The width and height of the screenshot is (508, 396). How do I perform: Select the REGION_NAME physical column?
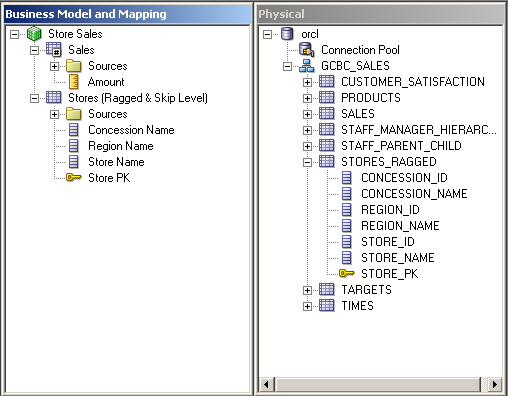point(400,226)
